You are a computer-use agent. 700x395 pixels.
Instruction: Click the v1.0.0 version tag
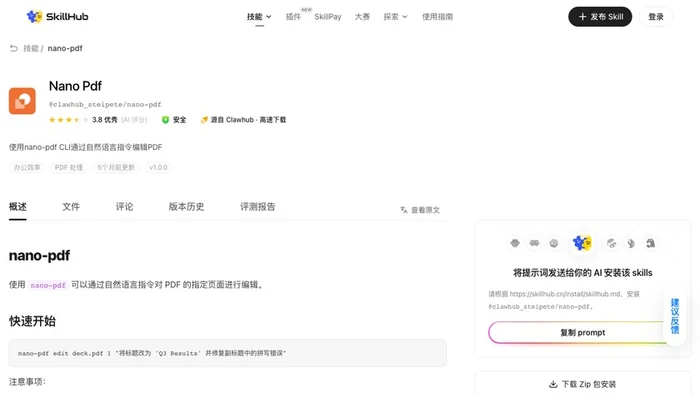pos(158,167)
